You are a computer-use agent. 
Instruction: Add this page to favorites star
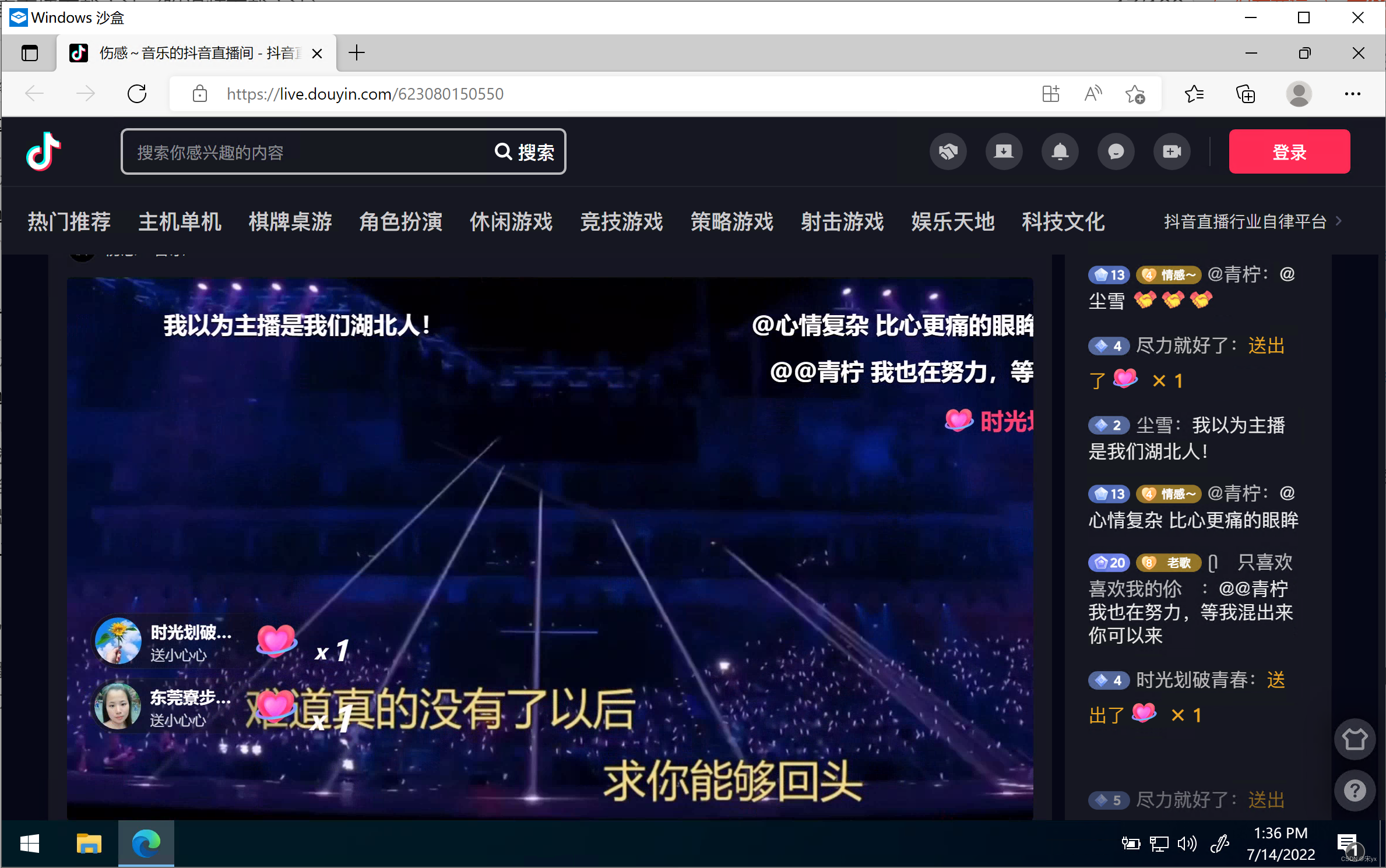pos(1135,94)
